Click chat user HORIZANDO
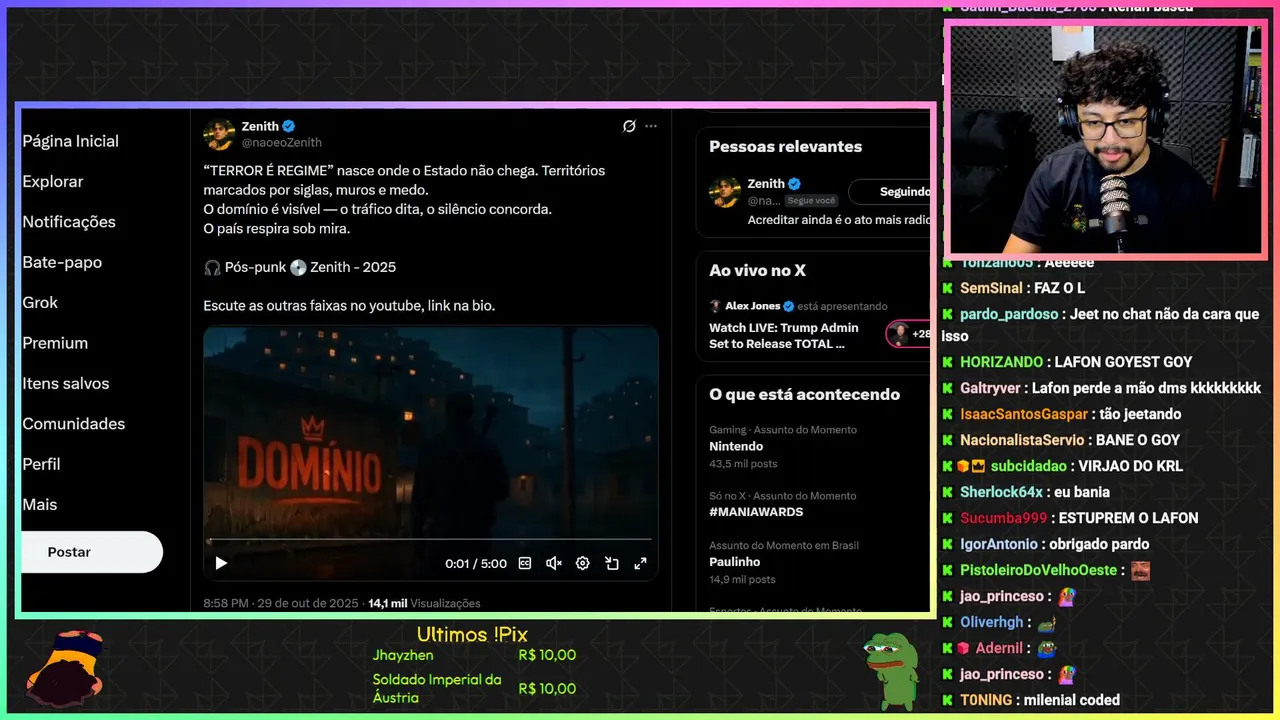Image resolution: width=1280 pixels, height=720 pixels. (x=1003, y=362)
